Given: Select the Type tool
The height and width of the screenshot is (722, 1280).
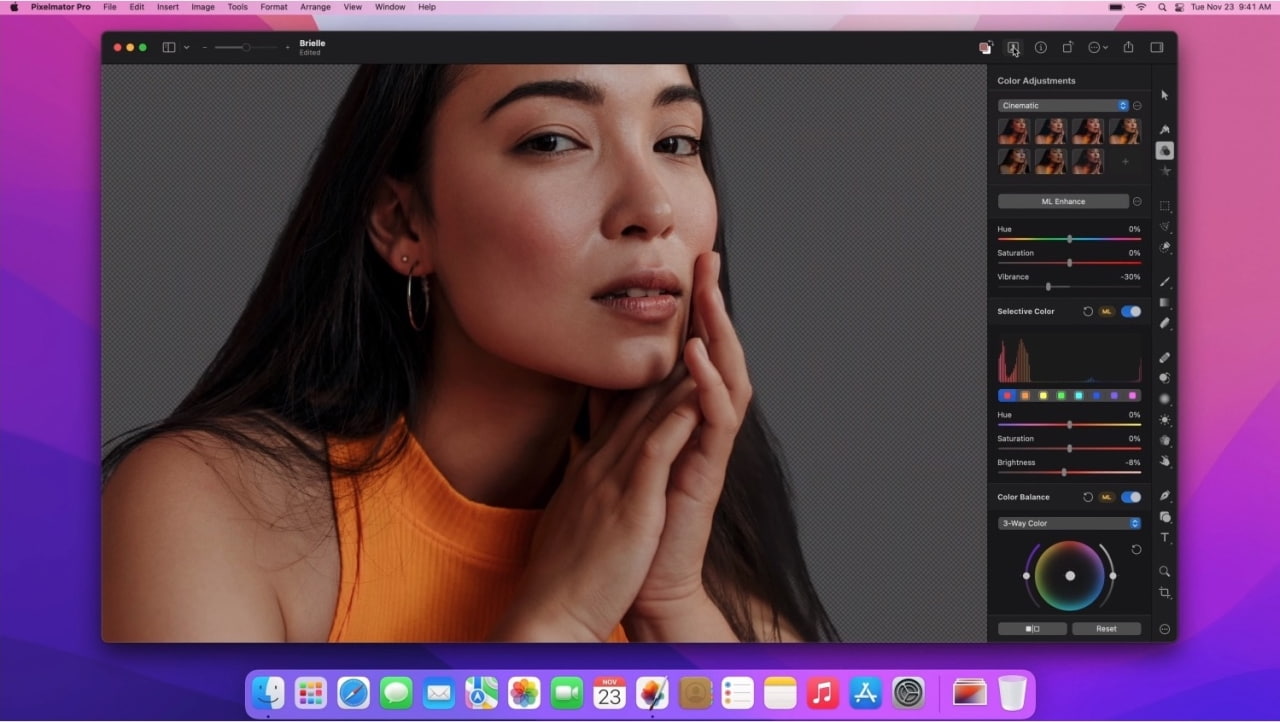Looking at the screenshot, I should (x=1164, y=538).
